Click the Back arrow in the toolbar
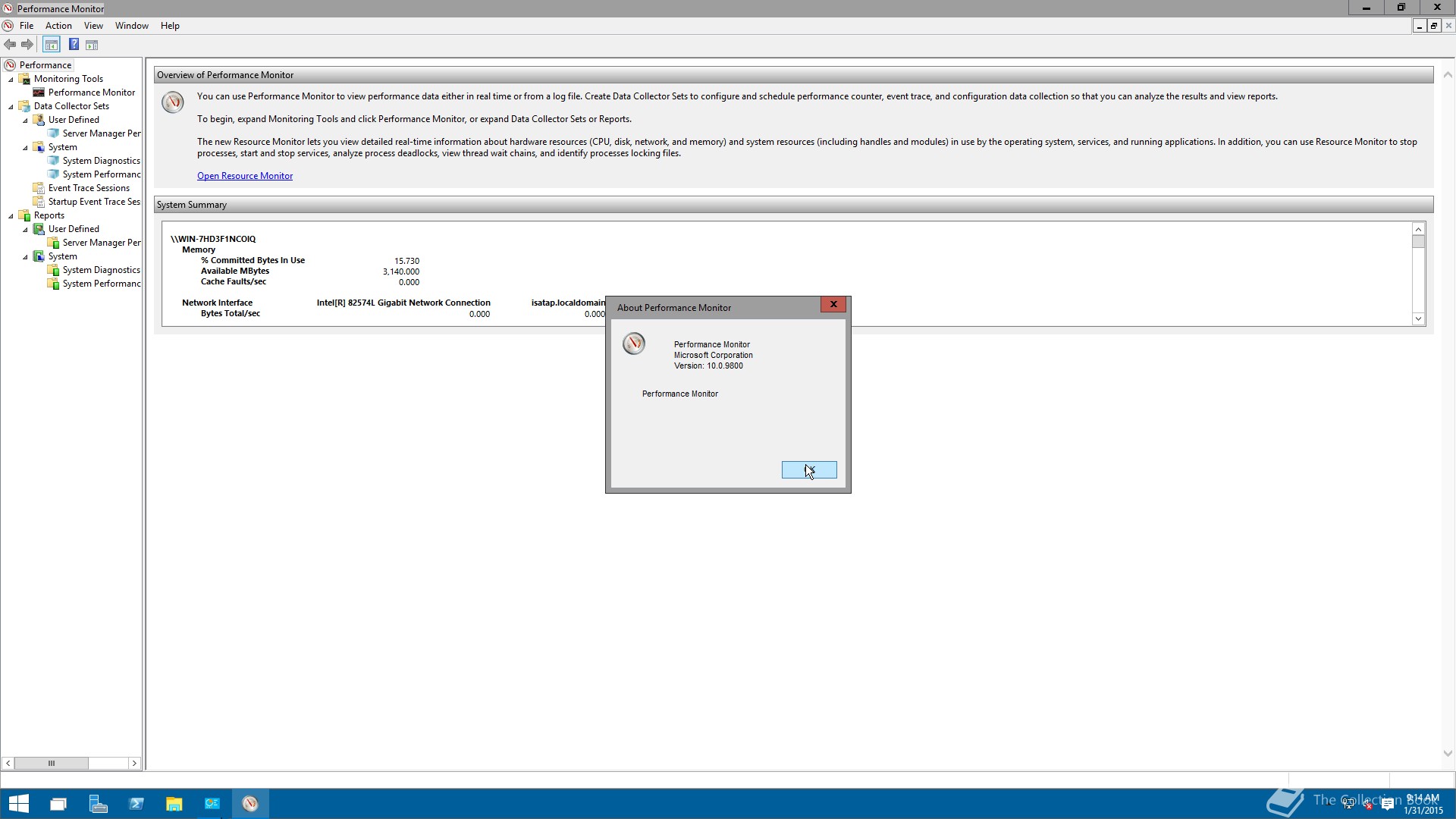This screenshot has height=819, width=1456. 10,45
